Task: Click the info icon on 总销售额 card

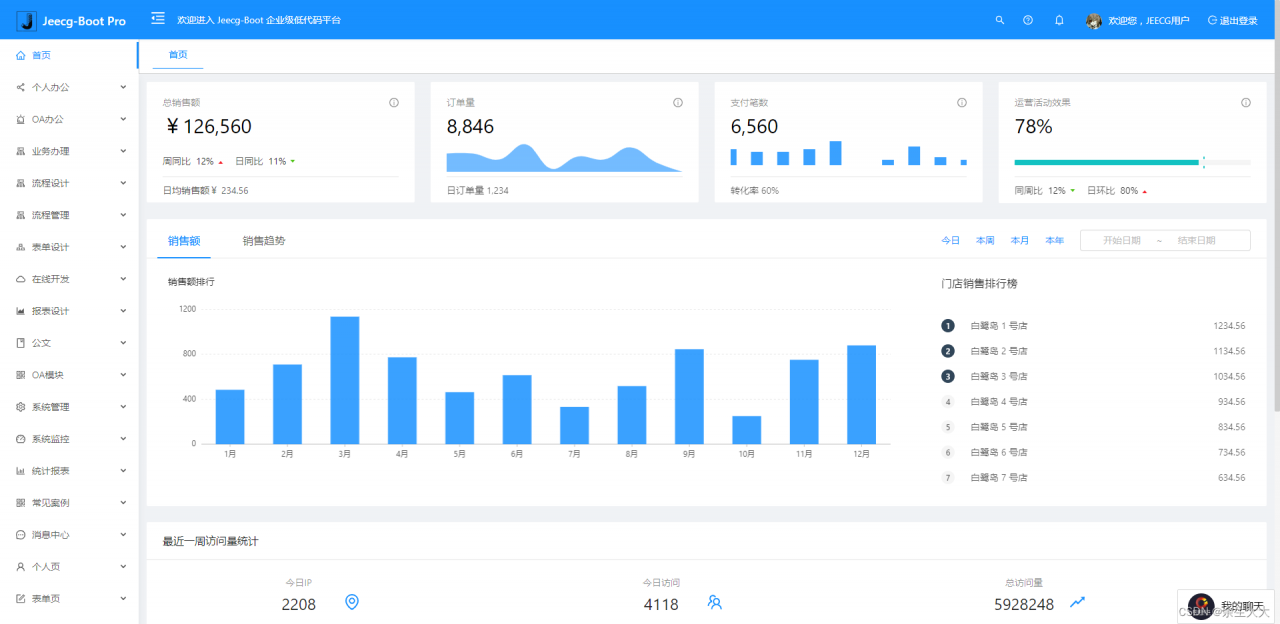Action: (393, 102)
